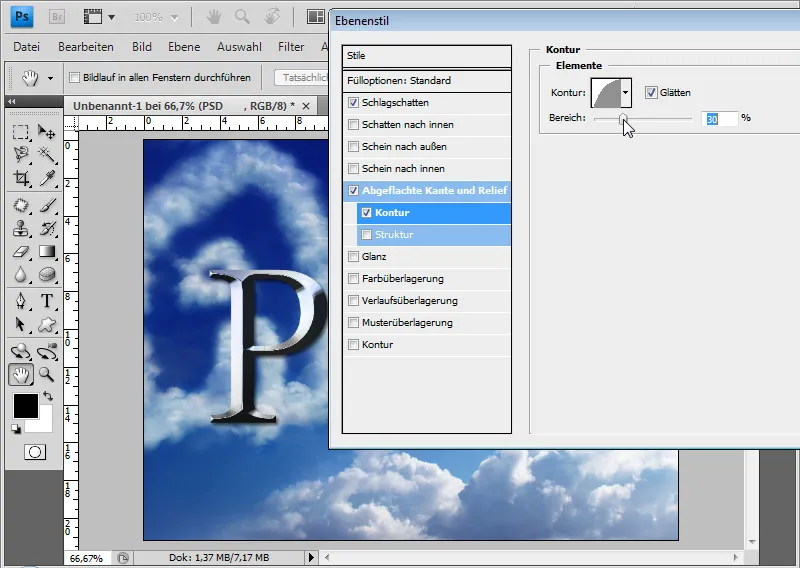Viewport: 800px width, 568px height.
Task: Reset default foreground and background colors
Action: tap(16, 429)
